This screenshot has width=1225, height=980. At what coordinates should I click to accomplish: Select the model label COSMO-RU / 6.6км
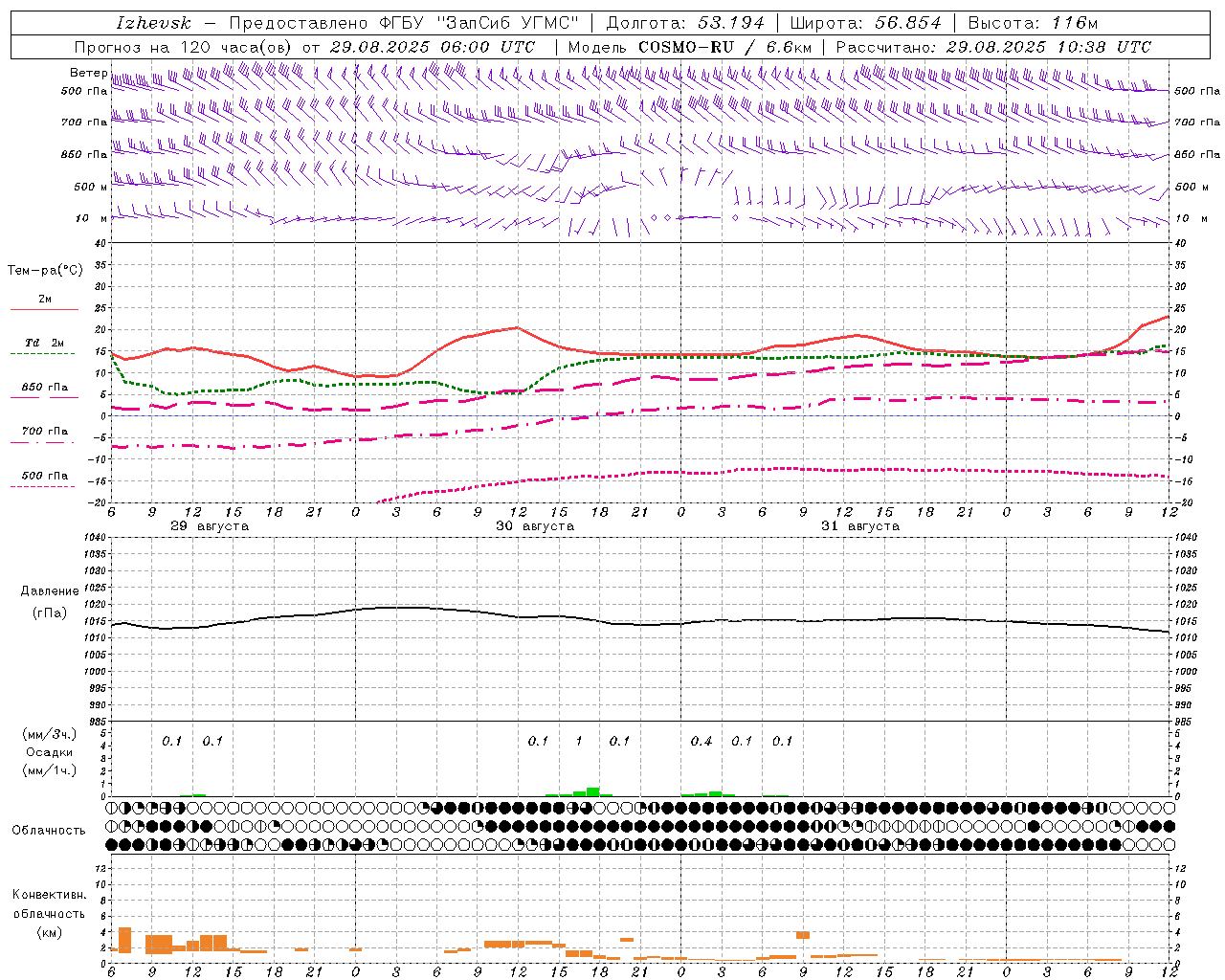[x=725, y=47]
